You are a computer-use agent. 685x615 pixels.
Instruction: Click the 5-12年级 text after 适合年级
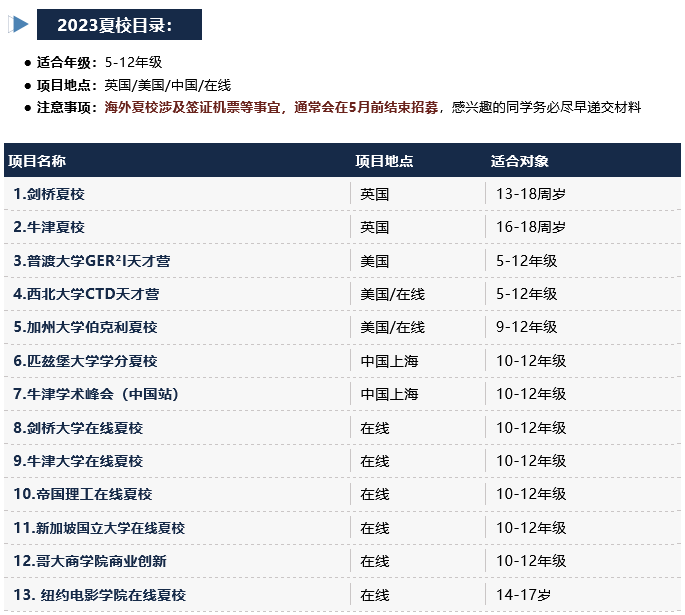point(133,62)
